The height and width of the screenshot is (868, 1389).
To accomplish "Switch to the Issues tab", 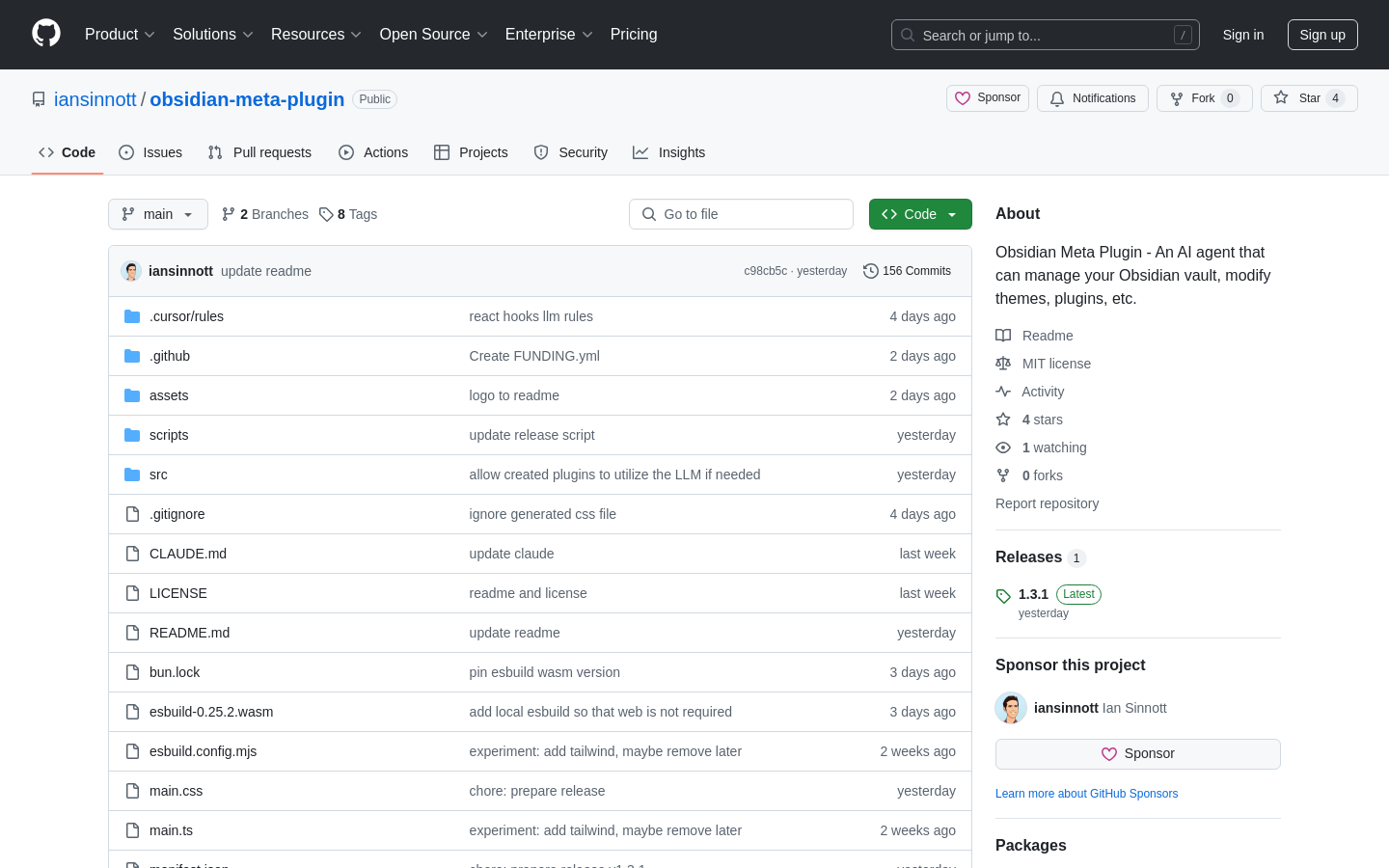I will (x=150, y=152).
